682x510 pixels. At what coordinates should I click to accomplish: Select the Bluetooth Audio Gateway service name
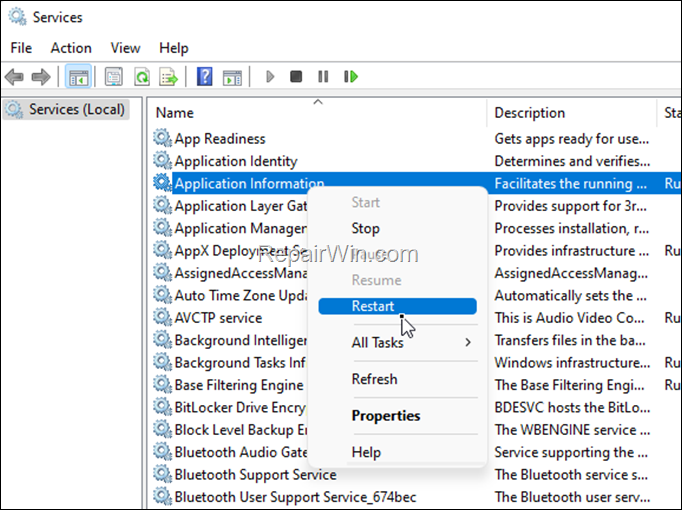[241, 453]
